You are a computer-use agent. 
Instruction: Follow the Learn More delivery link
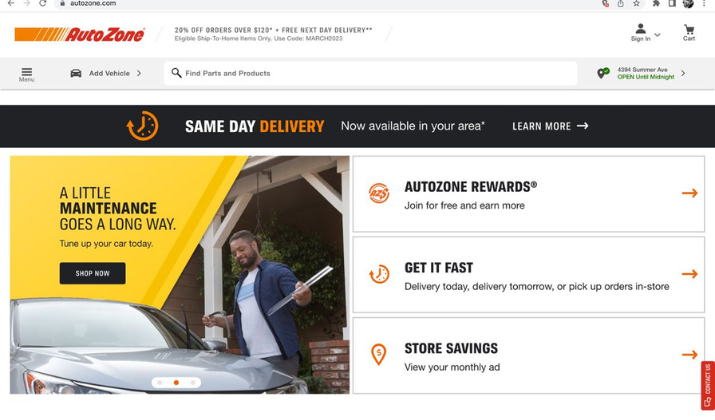(x=550, y=126)
